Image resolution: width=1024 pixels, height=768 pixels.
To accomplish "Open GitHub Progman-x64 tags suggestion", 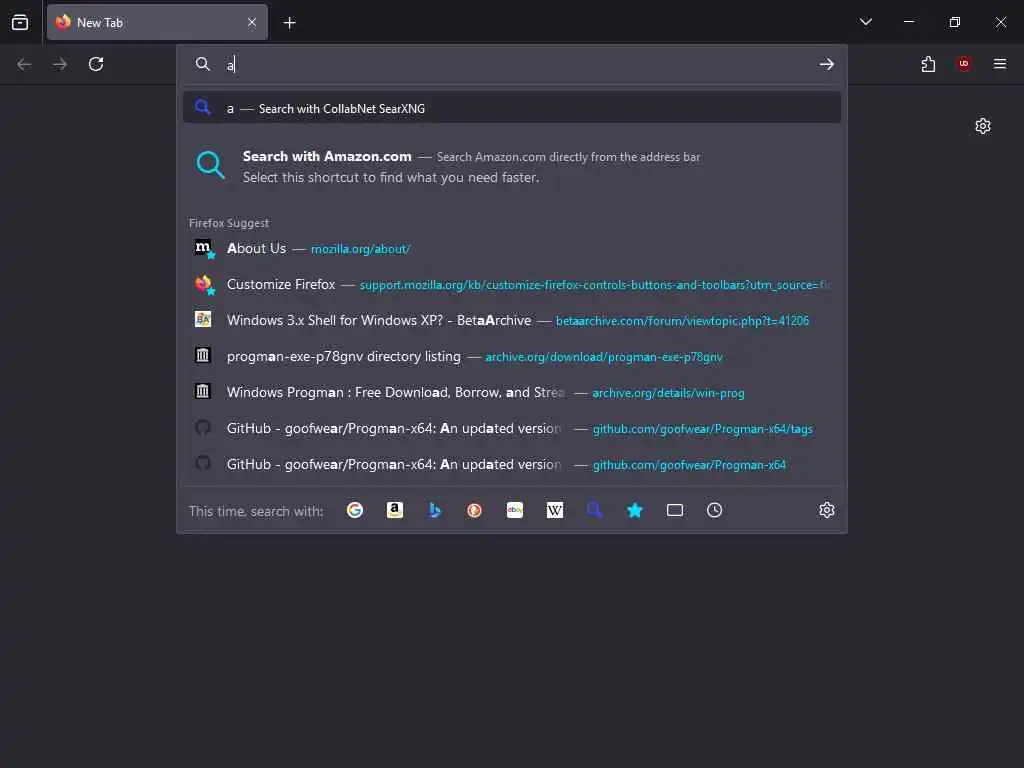I will [512, 428].
